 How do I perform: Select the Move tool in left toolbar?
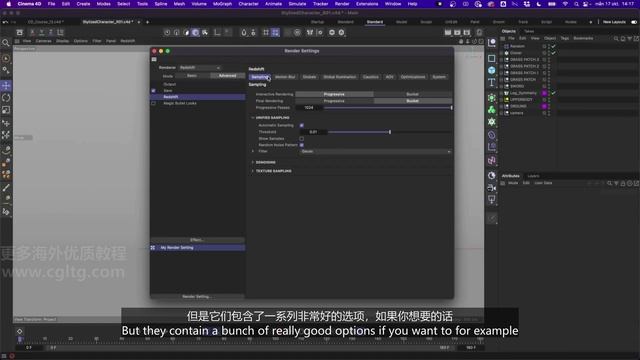coord(6,86)
